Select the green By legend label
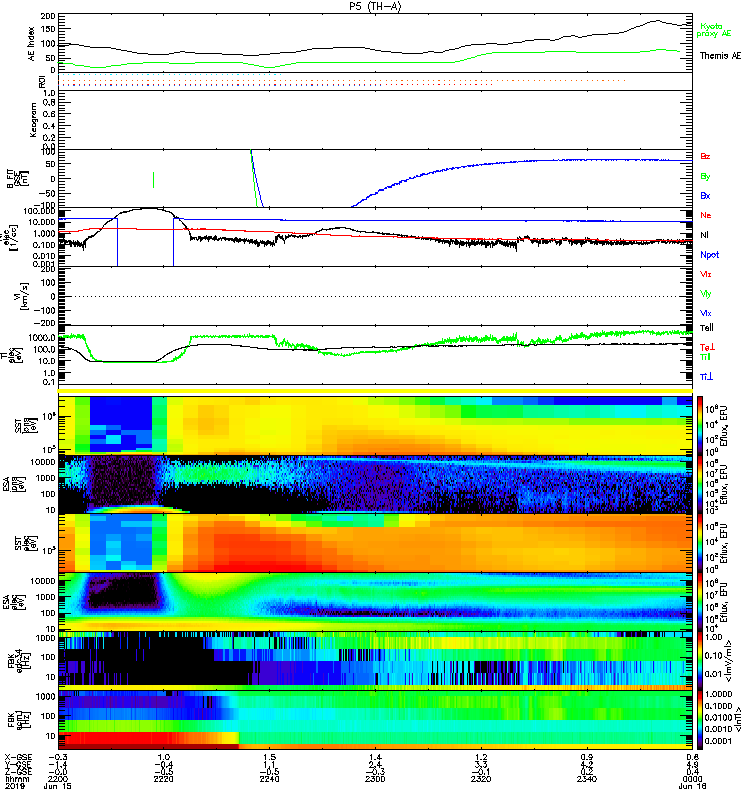750x800 pixels. [x=705, y=176]
